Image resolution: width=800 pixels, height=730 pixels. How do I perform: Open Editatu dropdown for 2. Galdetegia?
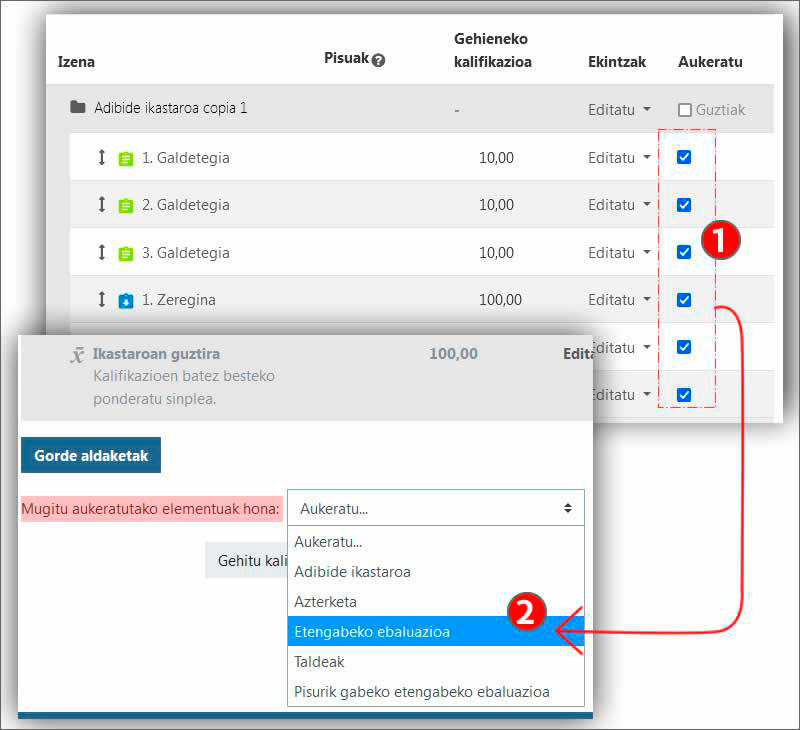(619, 205)
